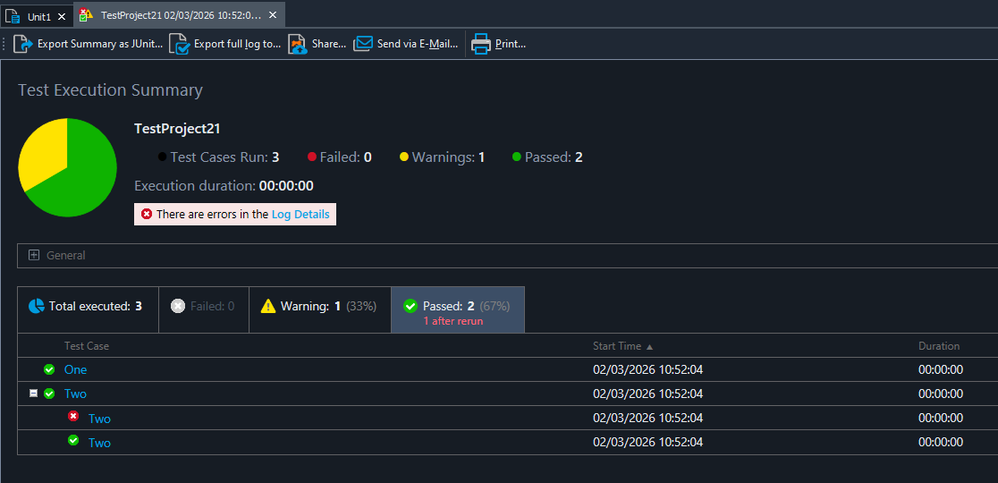Click the Duration column header
The image size is (998, 483).
[939, 346]
